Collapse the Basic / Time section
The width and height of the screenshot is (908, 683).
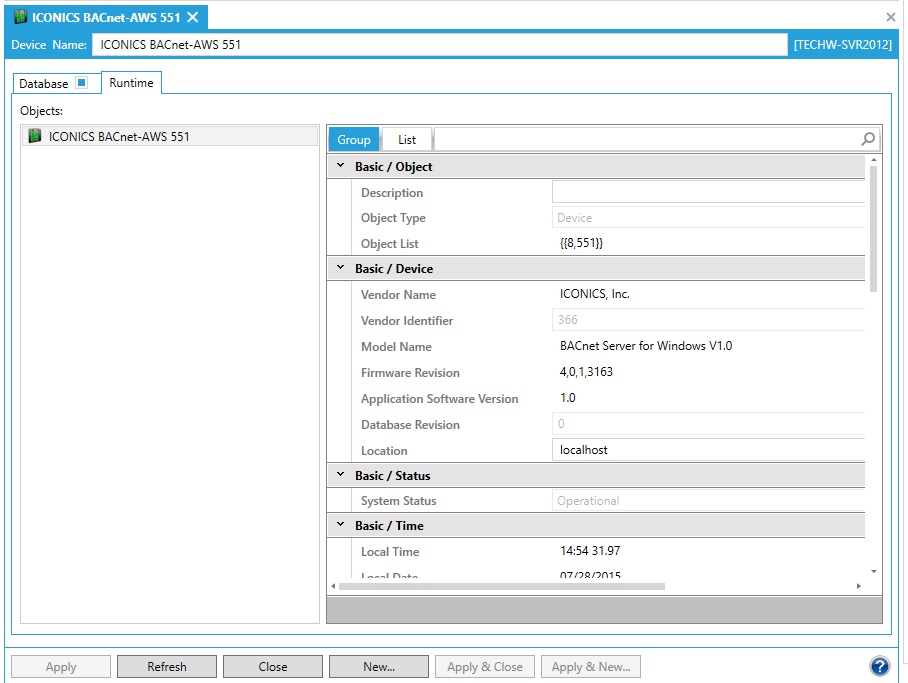coord(340,524)
